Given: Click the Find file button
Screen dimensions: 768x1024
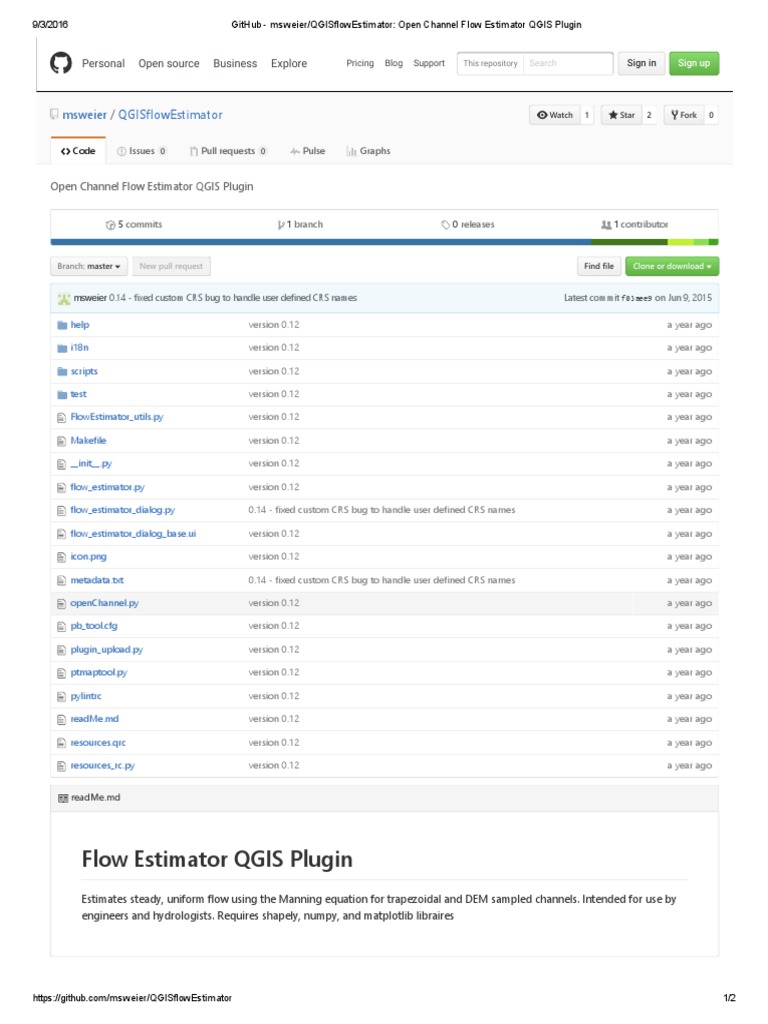Looking at the screenshot, I should [599, 266].
